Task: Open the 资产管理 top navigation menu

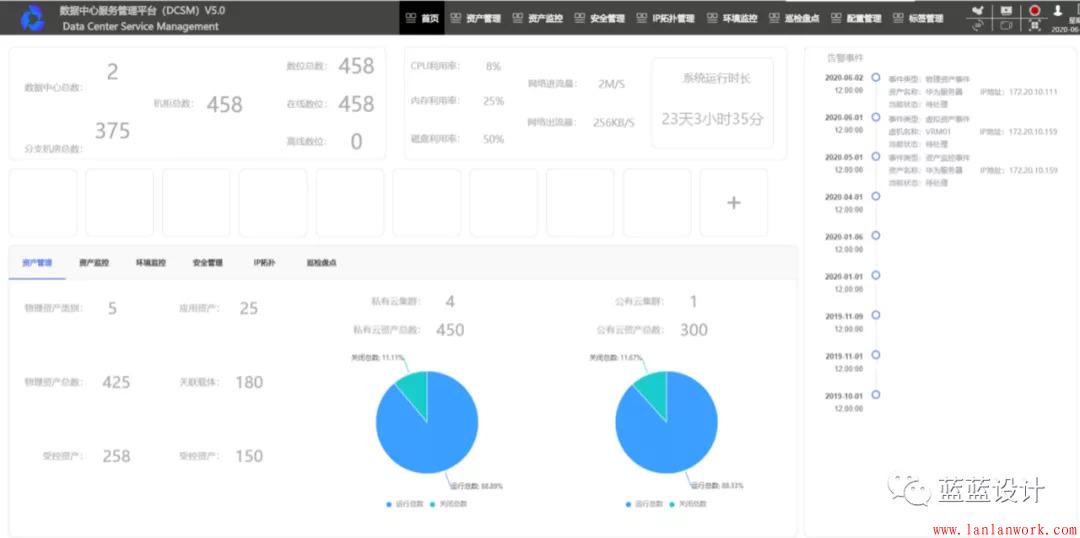Action: point(476,18)
